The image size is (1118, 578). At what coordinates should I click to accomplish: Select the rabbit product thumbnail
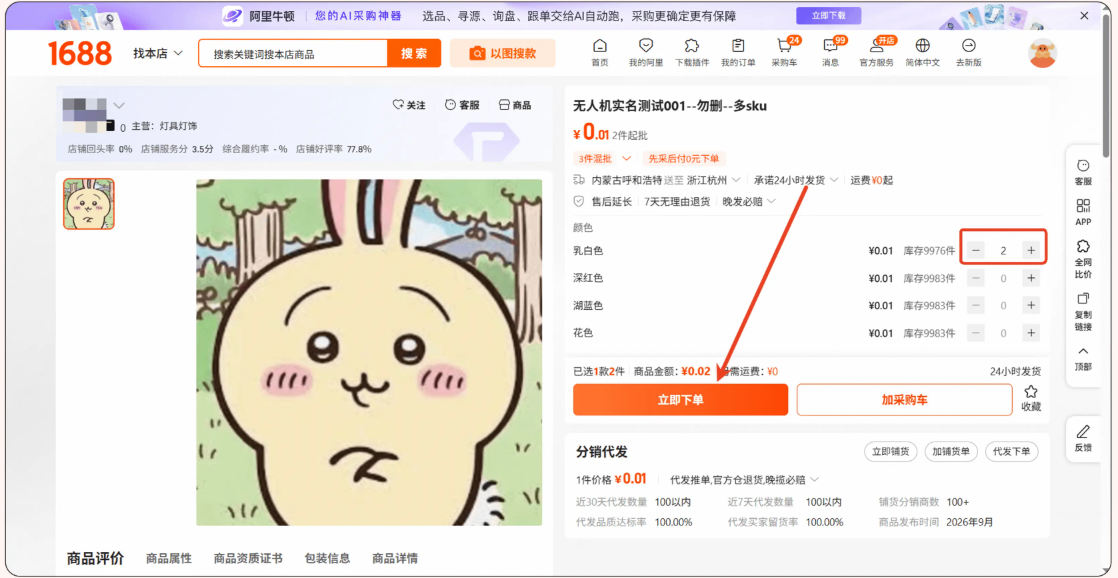pyautogui.click(x=88, y=204)
